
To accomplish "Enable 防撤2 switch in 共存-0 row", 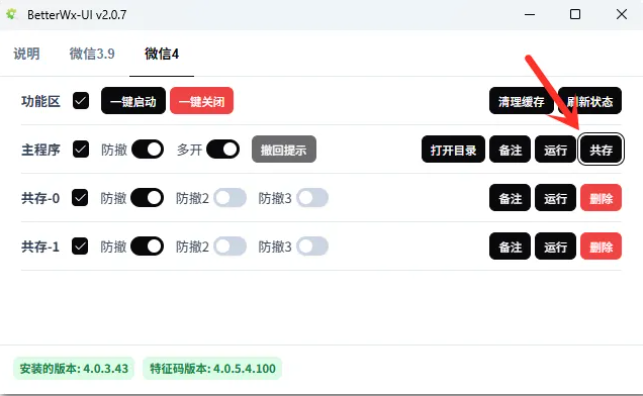I will [230, 198].
